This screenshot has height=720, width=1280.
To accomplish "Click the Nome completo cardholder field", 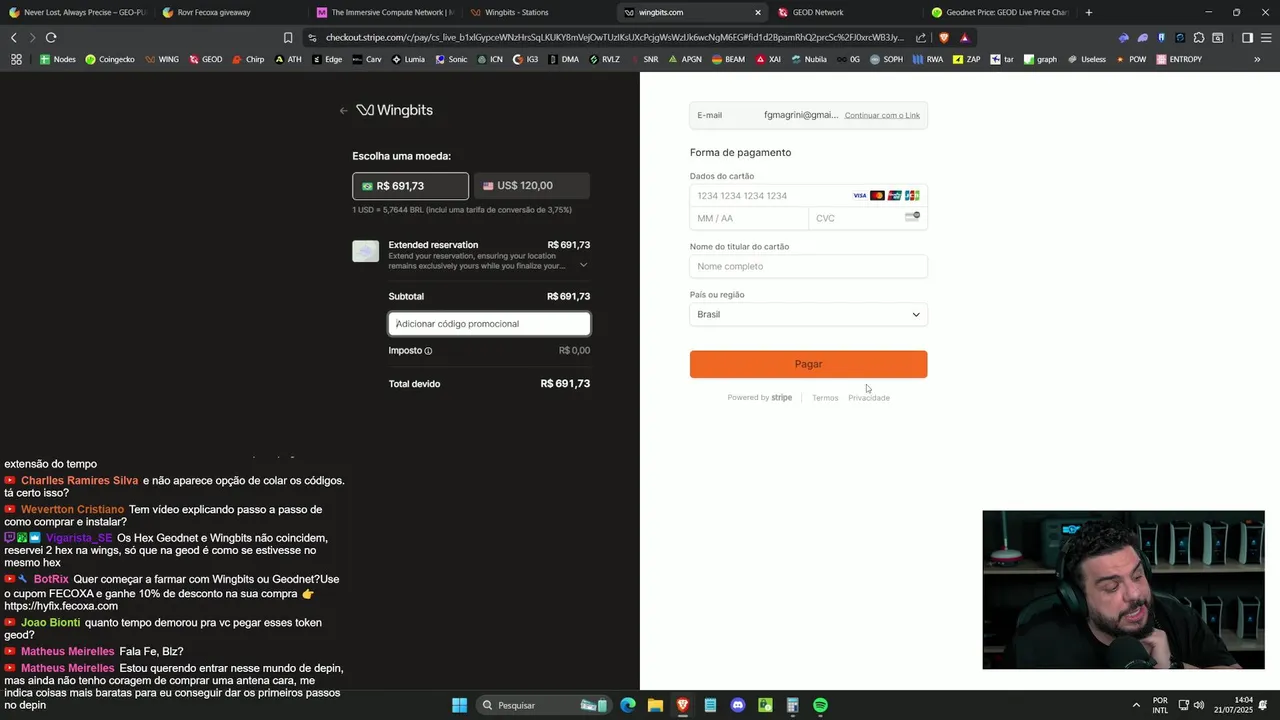I will [808, 267].
